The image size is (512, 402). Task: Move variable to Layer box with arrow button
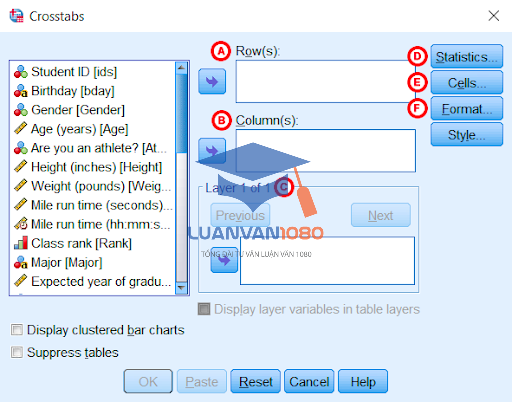coord(224,260)
